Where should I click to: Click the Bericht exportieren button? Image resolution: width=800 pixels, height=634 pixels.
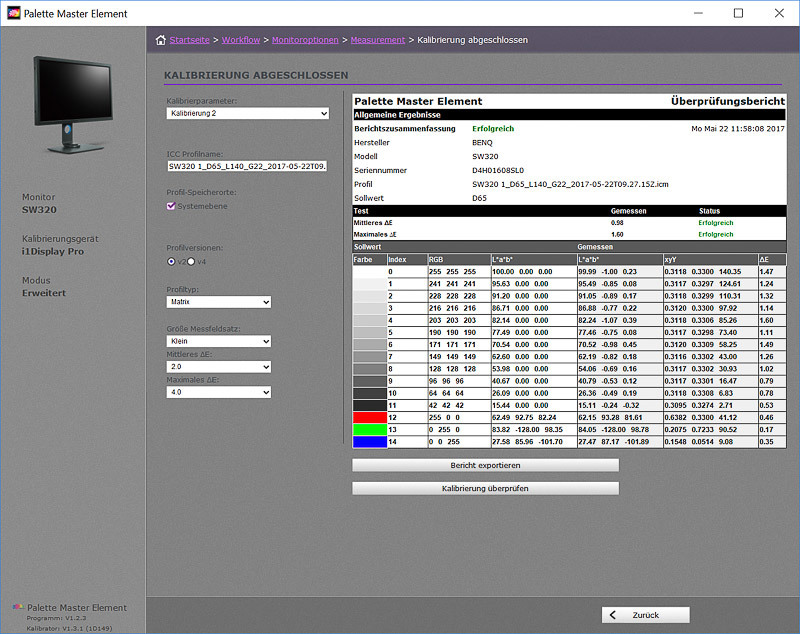tap(485, 465)
